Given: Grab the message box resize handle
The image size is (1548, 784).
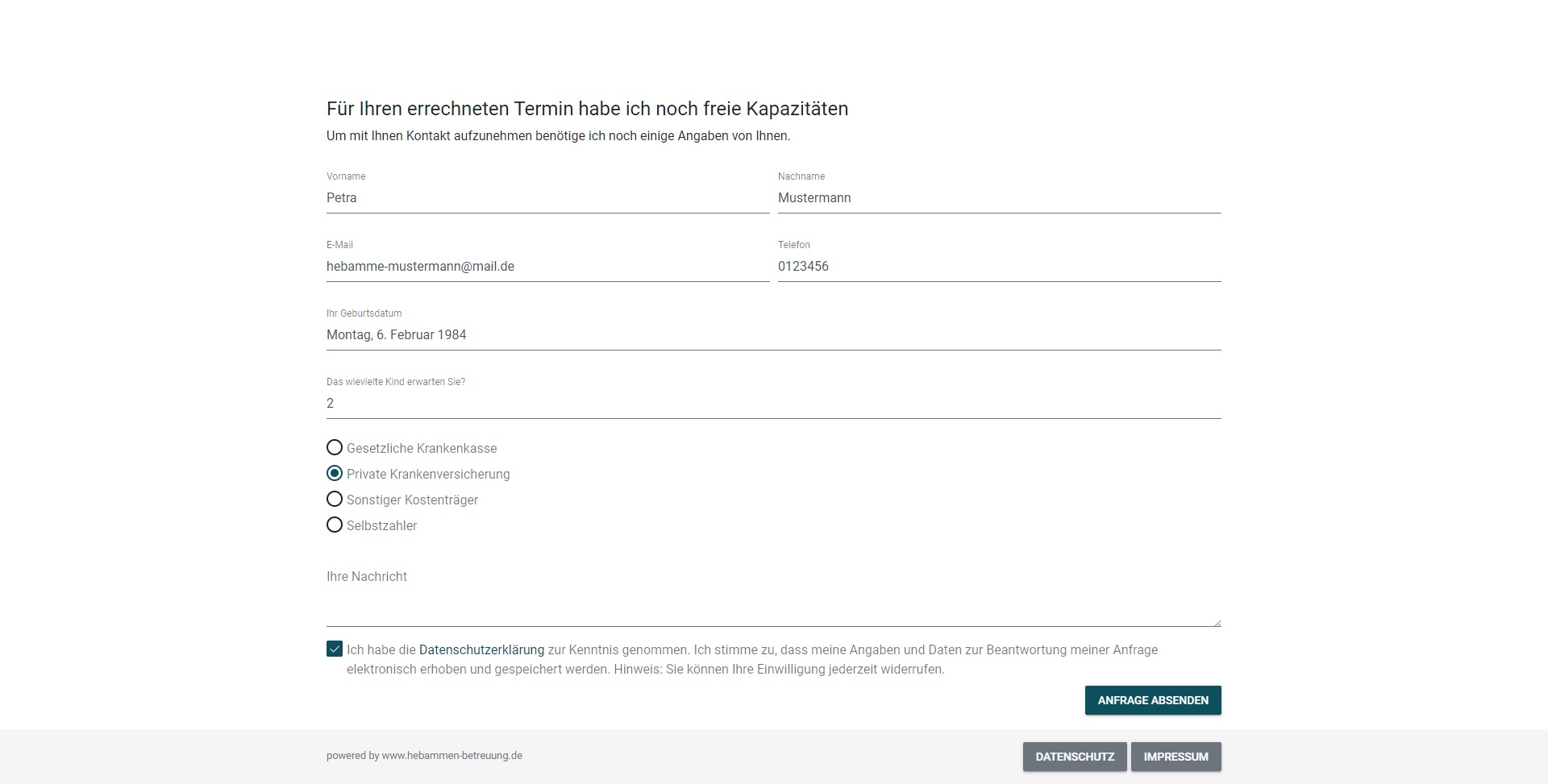Looking at the screenshot, I should pos(1217,623).
